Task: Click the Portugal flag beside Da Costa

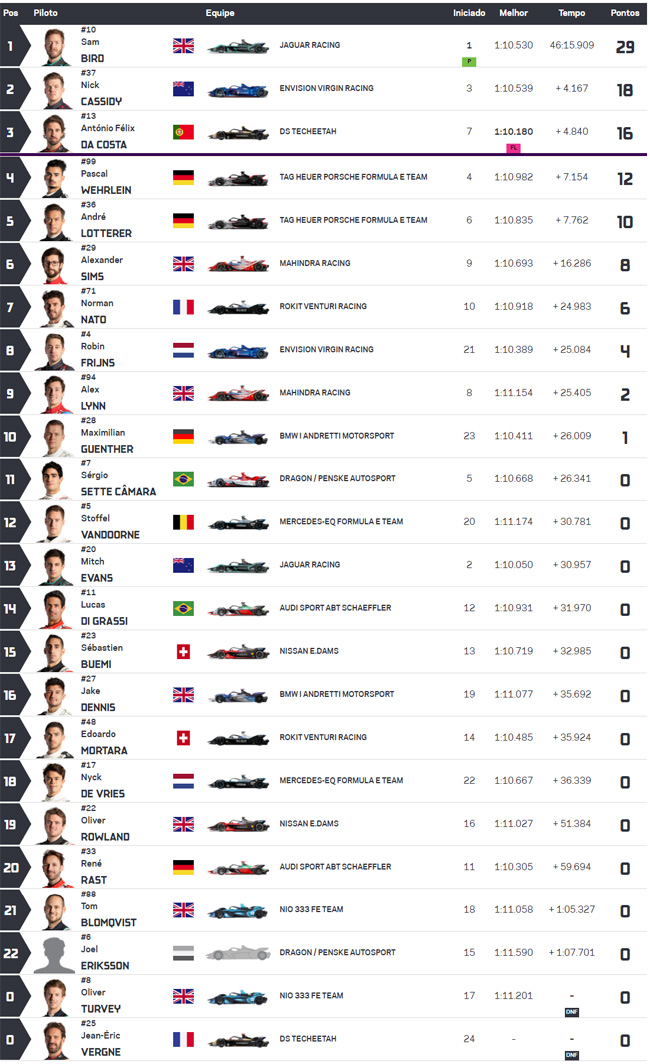Action: (183, 132)
